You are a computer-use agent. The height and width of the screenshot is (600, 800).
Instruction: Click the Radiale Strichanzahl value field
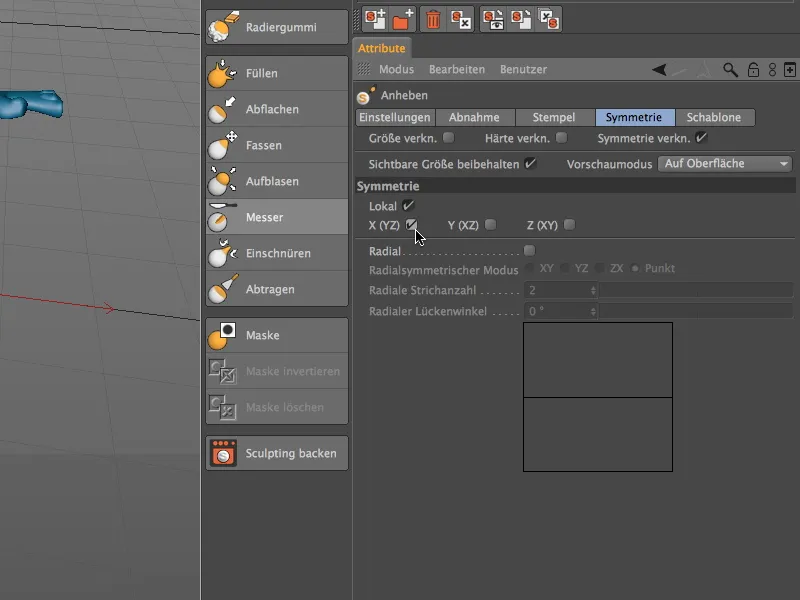click(556, 290)
